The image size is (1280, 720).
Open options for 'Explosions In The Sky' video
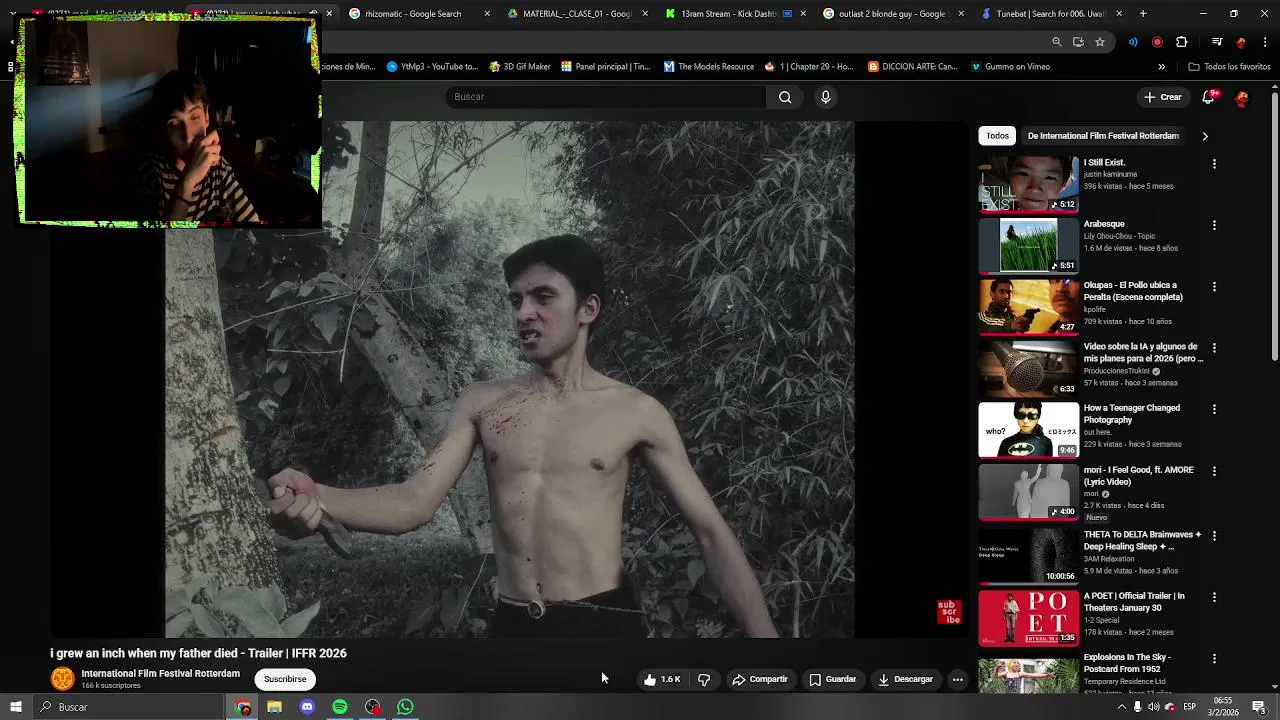tap(1214, 659)
